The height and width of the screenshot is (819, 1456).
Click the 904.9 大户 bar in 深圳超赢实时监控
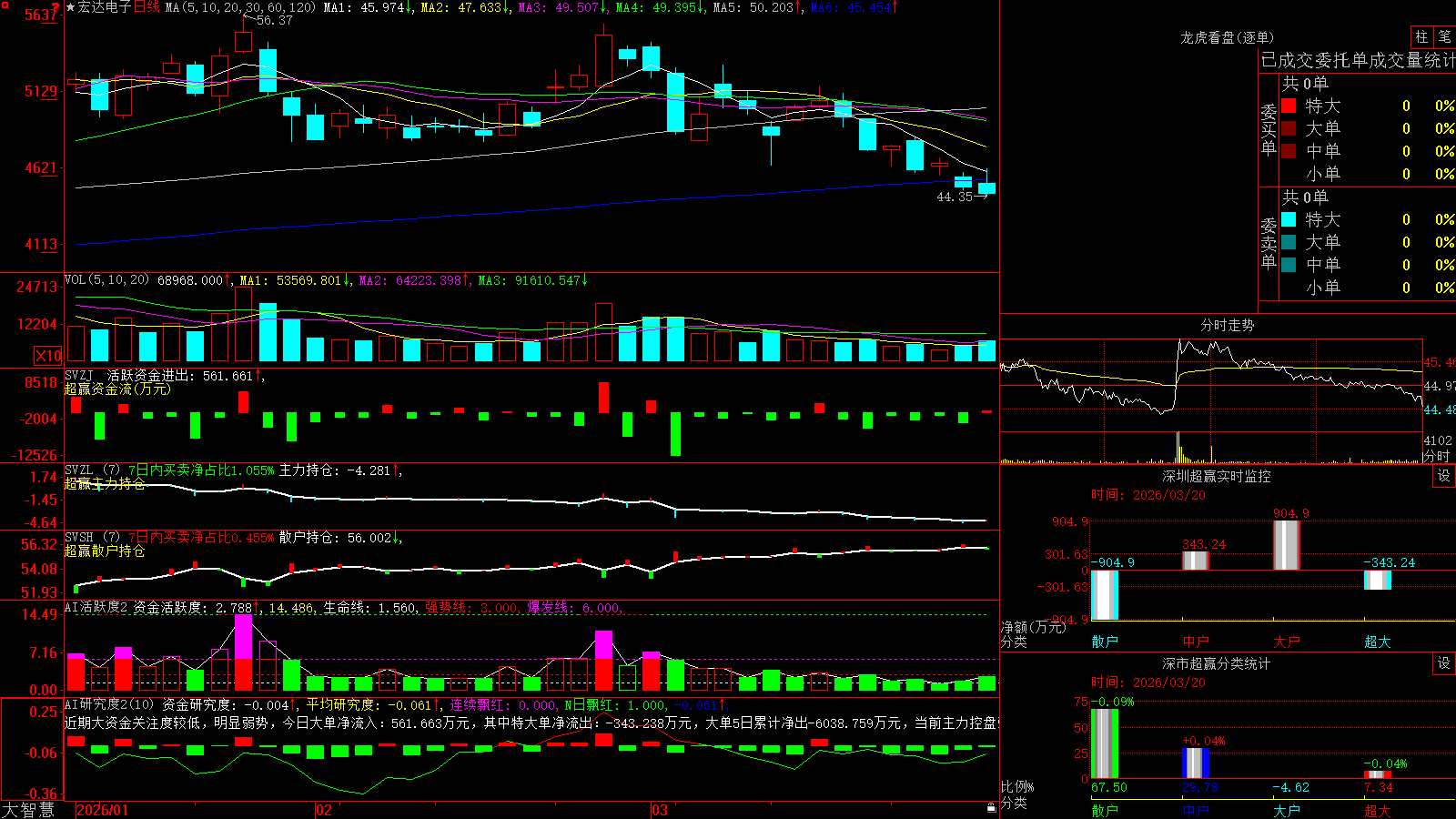pyautogui.click(x=1287, y=545)
